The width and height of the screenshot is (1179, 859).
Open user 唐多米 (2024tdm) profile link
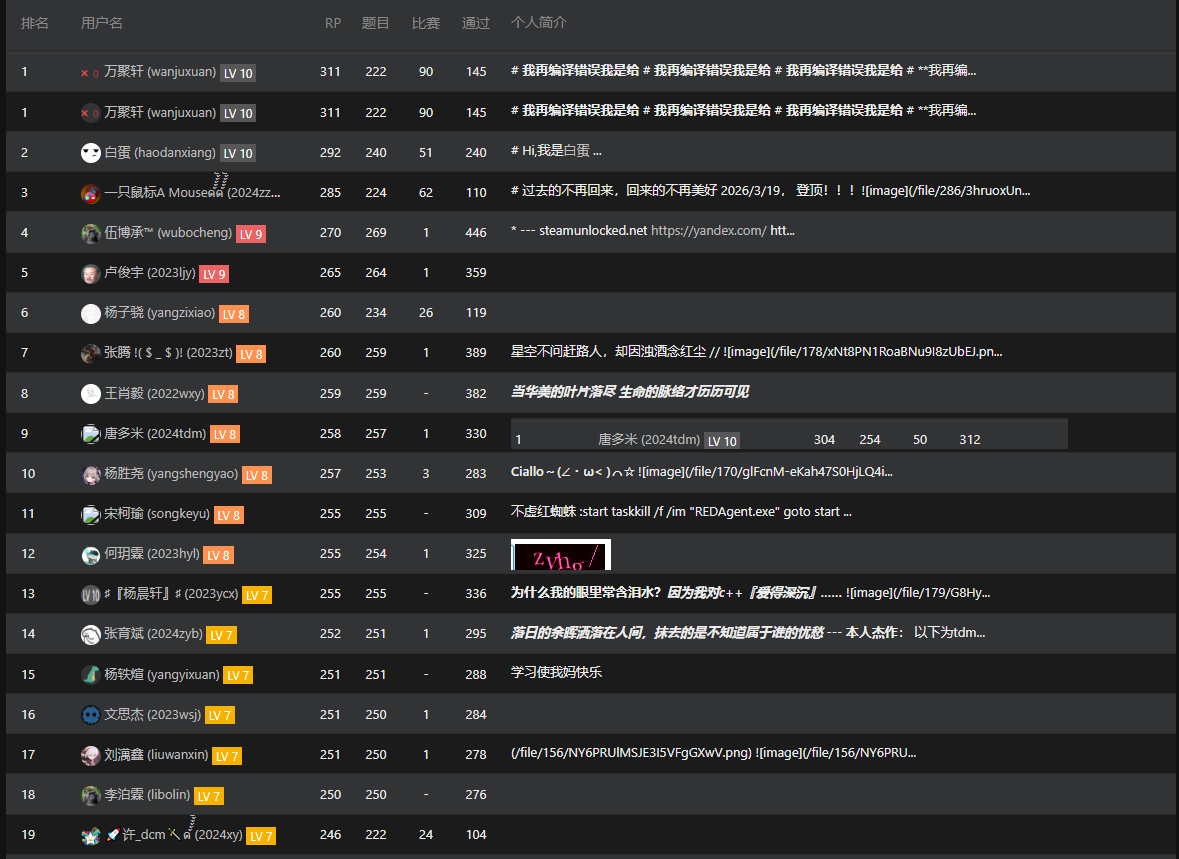[155, 433]
